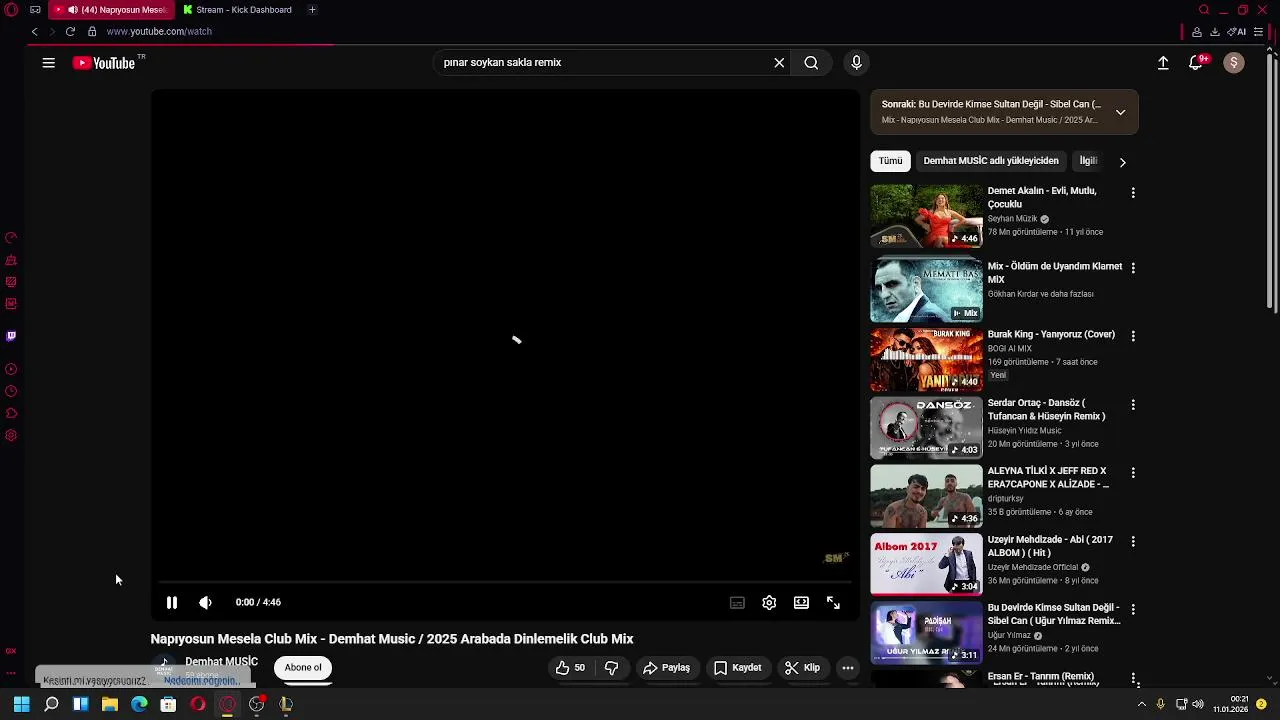Open File Explorer from taskbar

point(110,704)
